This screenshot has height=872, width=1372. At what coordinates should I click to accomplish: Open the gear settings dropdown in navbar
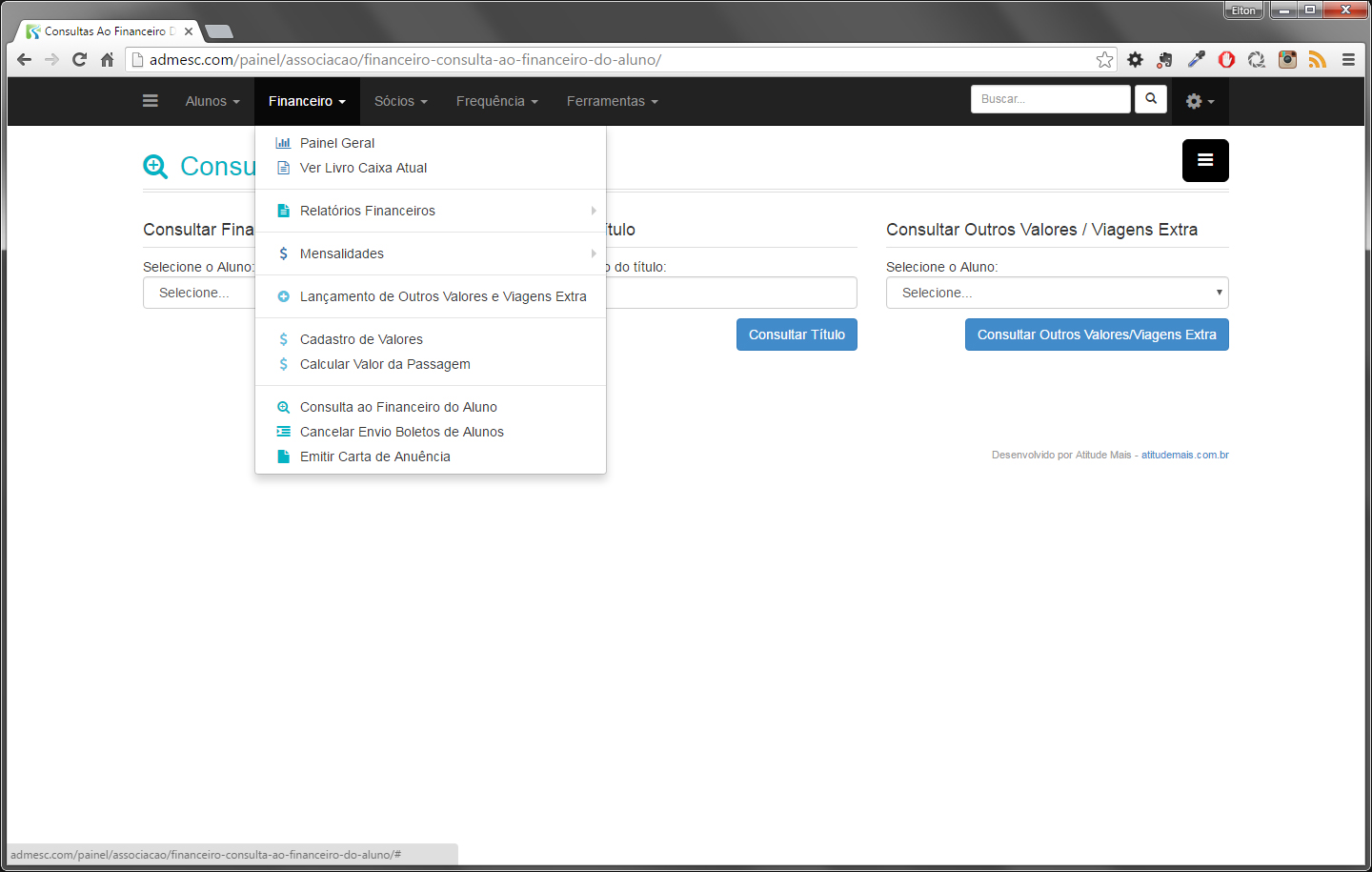coord(1199,101)
